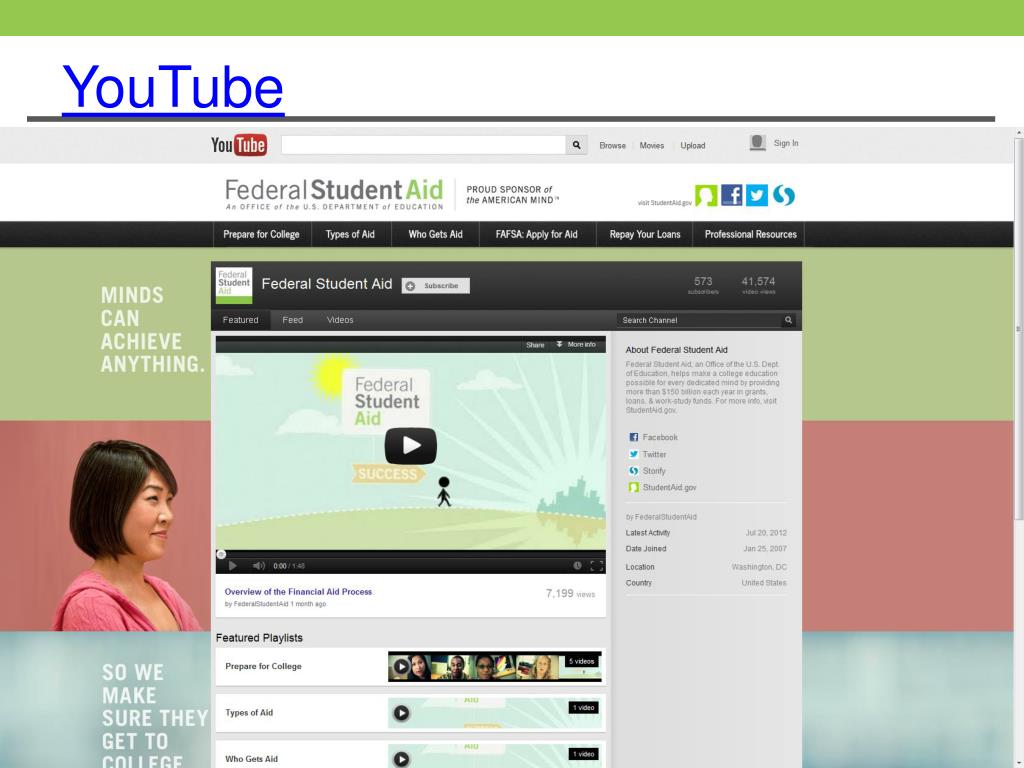Open Who Gets Aid menu item
The image size is (1024, 768).
436,234
